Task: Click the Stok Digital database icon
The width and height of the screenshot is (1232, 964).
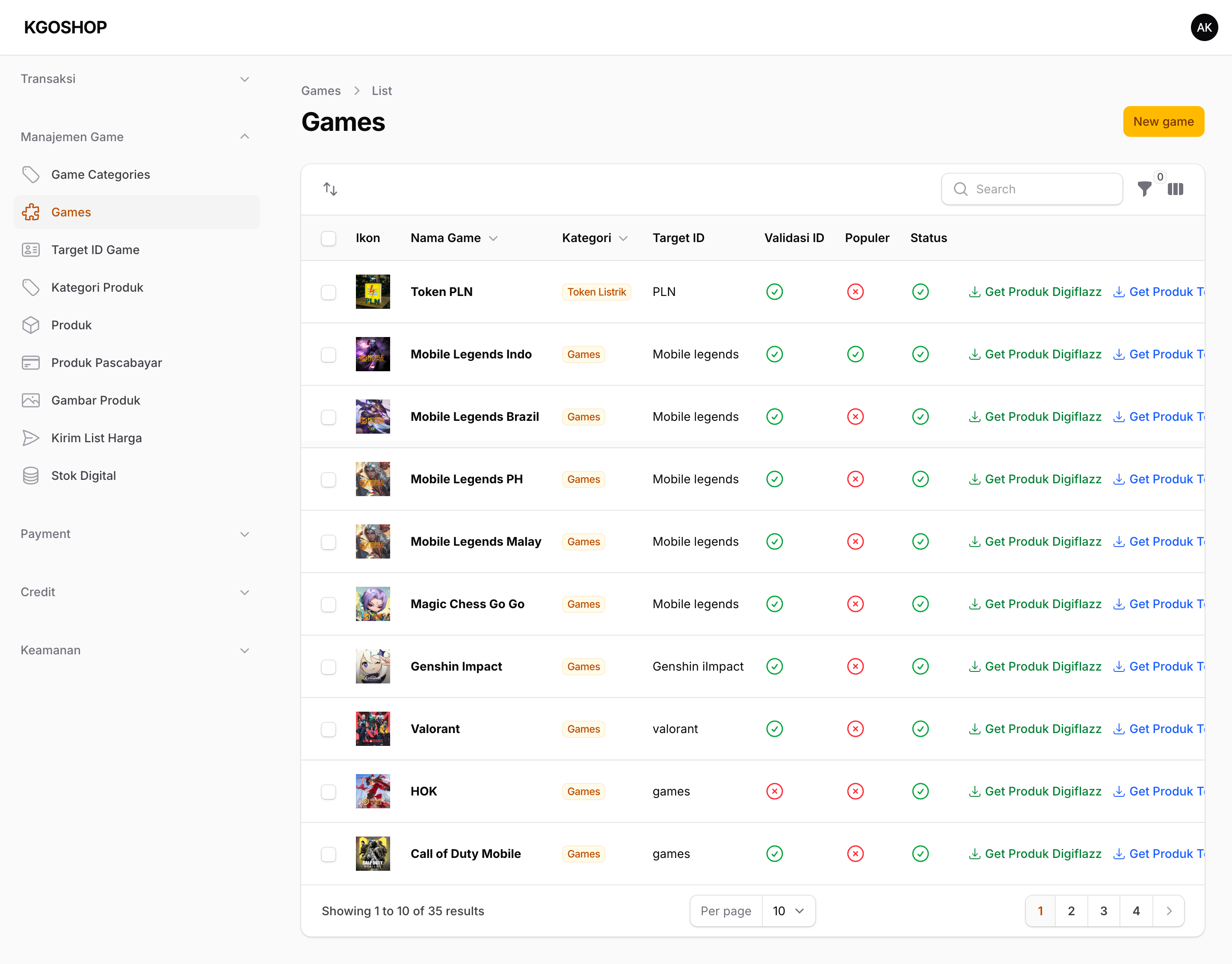Action: [30, 476]
